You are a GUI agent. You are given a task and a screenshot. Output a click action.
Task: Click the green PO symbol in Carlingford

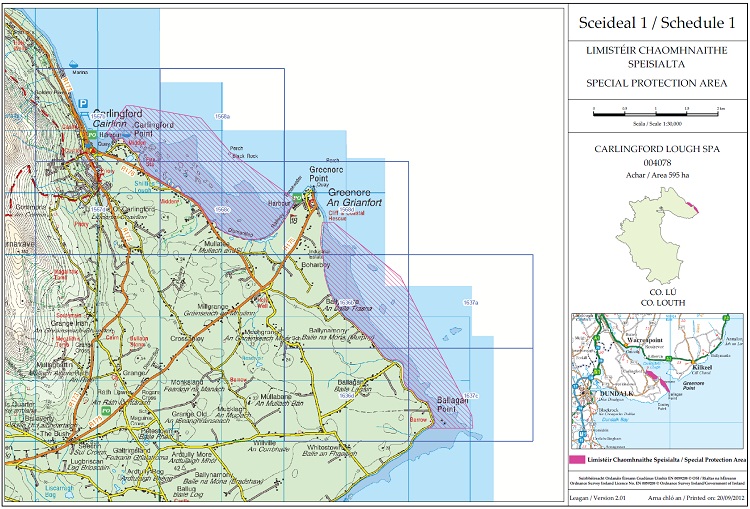(x=91, y=135)
